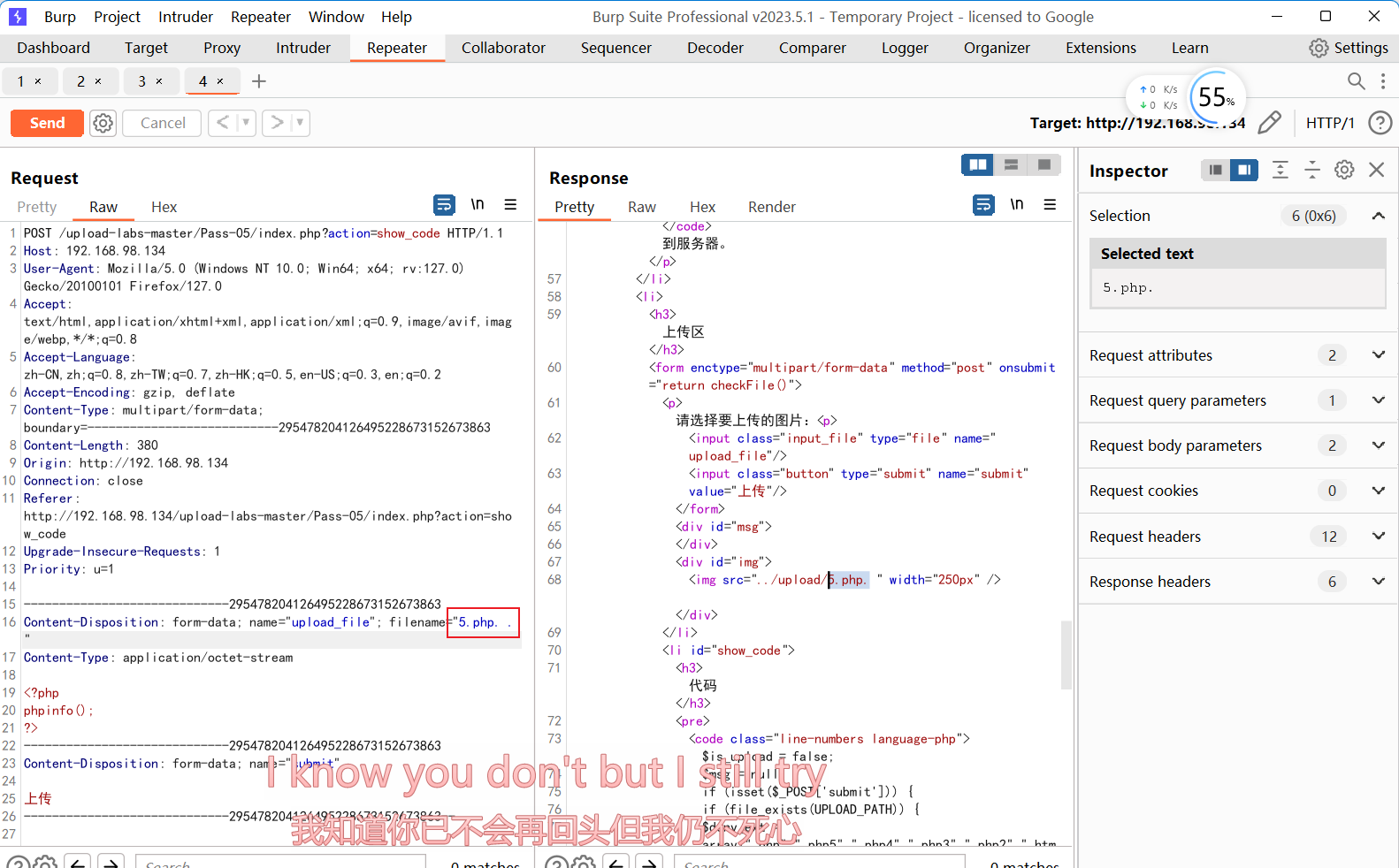Switch to the Decoder tab
1399x868 pixels.
tap(715, 48)
